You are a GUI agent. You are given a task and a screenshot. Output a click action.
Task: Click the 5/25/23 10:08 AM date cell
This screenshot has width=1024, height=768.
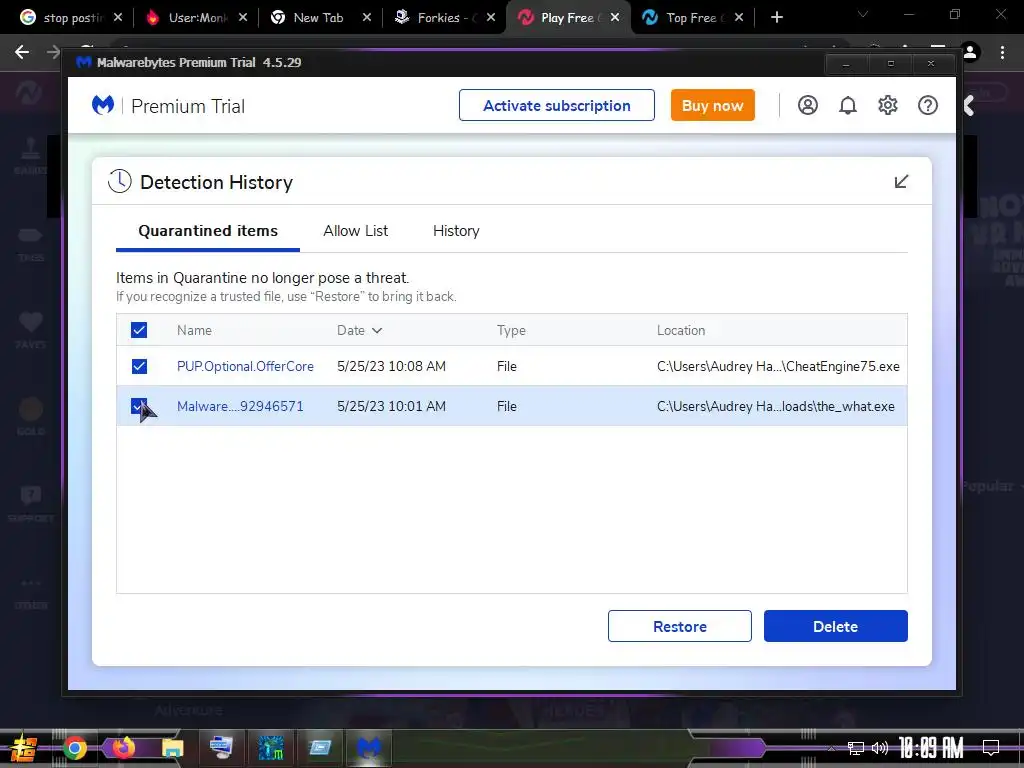391,366
